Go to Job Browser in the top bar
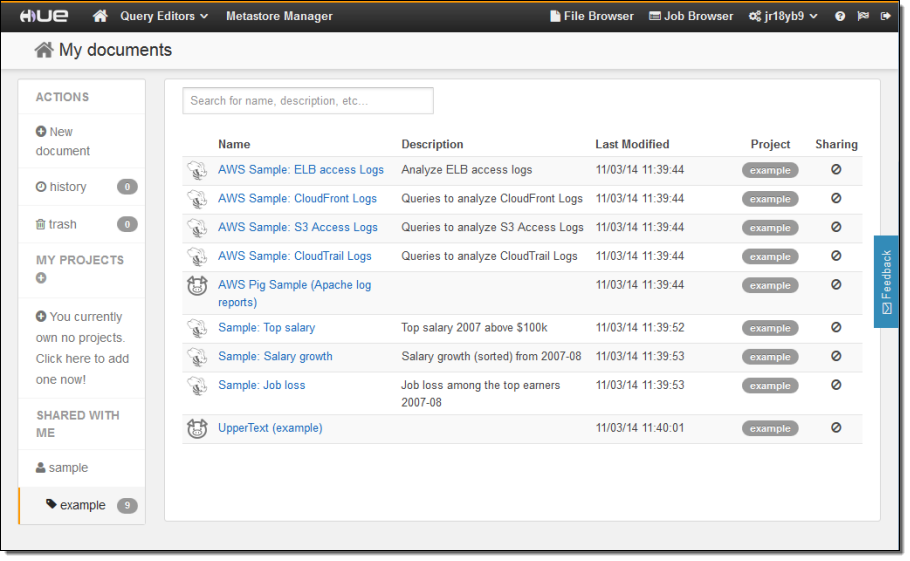910x561 pixels. click(x=691, y=16)
